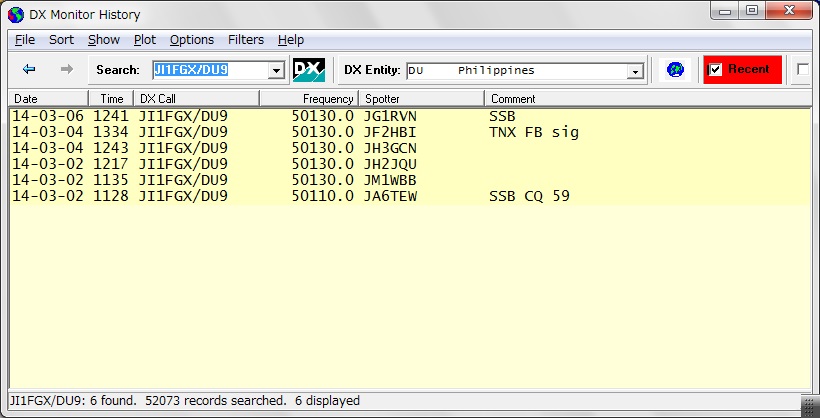
Task: Click the DX Monitor History title icon
Action: click(16, 15)
